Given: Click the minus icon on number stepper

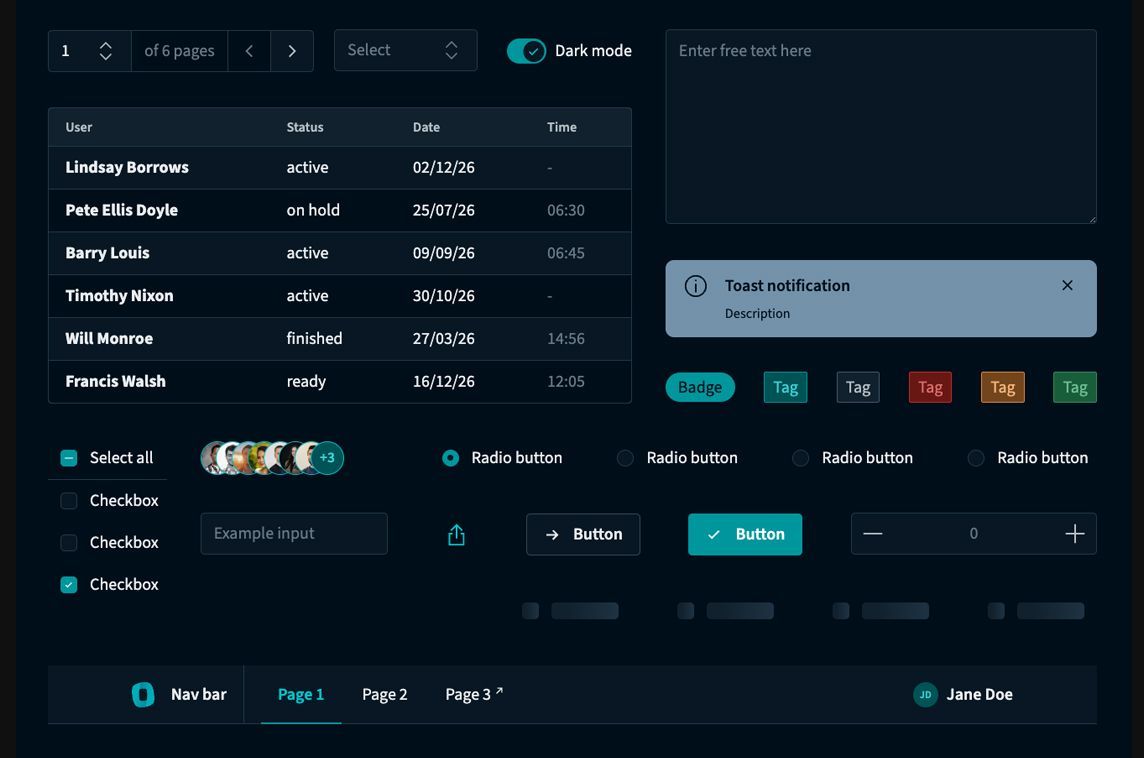Looking at the screenshot, I should coord(873,534).
